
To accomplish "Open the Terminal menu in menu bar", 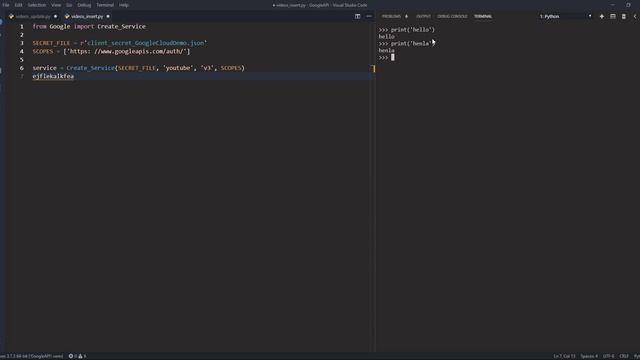I will pyautogui.click(x=105, y=5).
